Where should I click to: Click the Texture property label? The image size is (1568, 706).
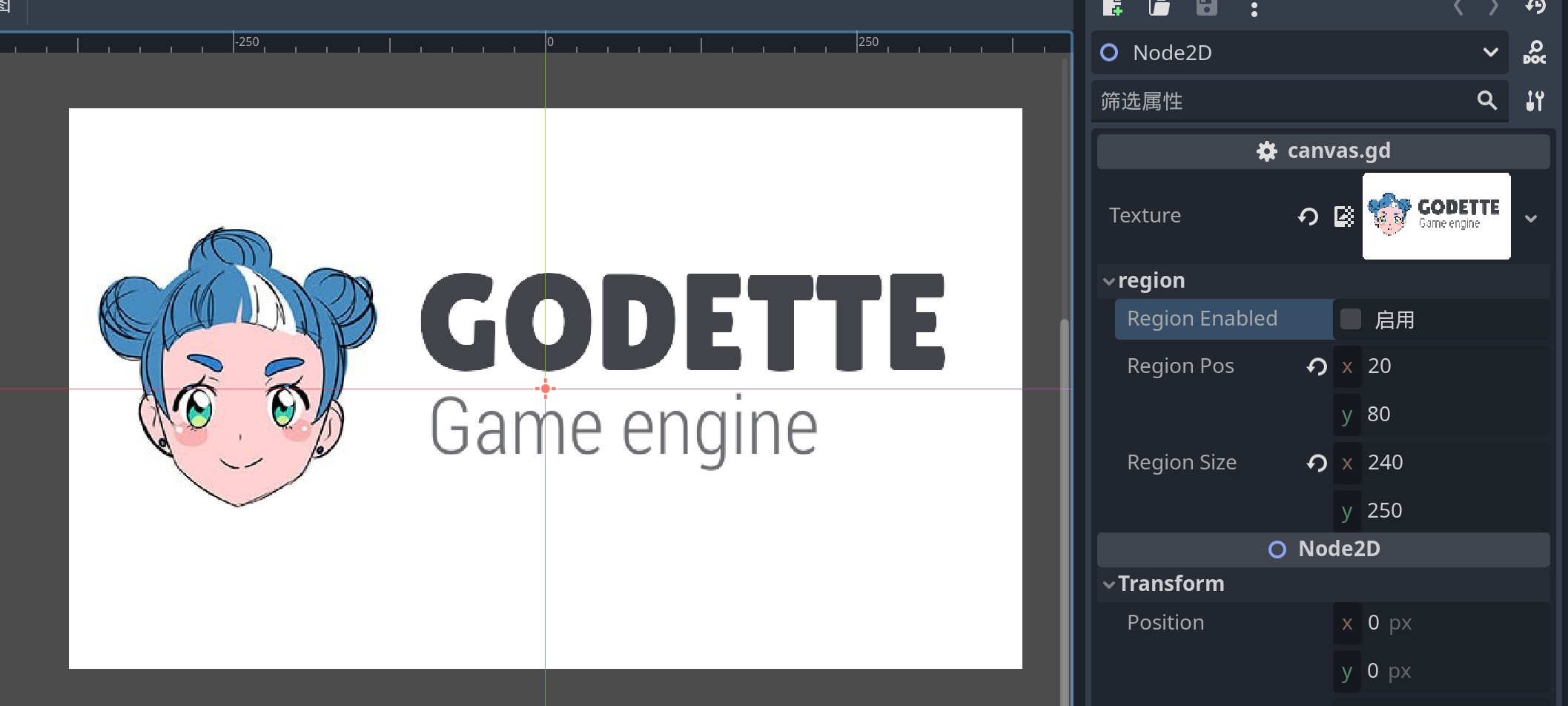coord(1145,216)
